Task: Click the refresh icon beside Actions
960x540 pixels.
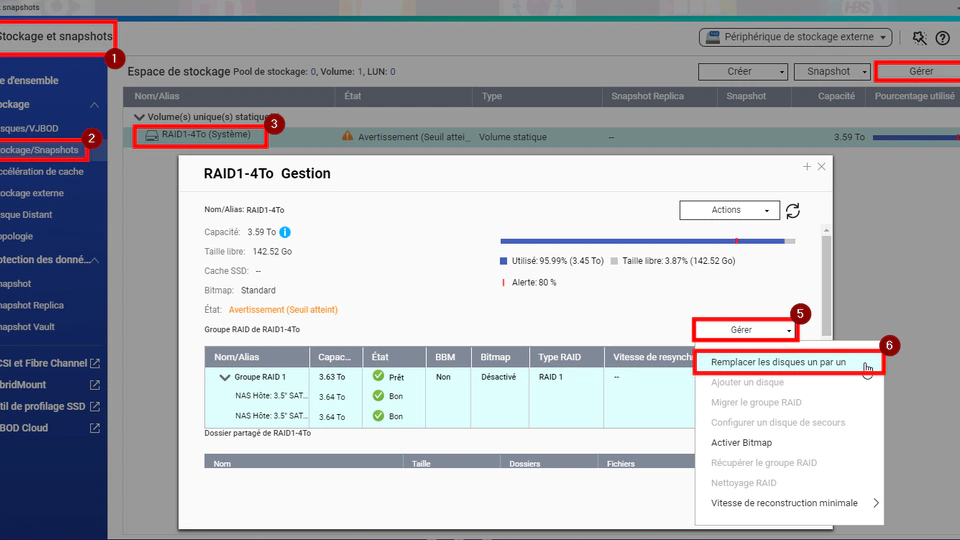Action: click(x=793, y=211)
